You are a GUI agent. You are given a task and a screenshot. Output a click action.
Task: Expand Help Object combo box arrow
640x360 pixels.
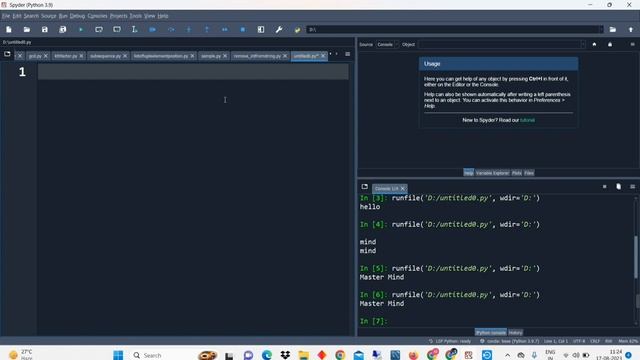tap(582, 44)
